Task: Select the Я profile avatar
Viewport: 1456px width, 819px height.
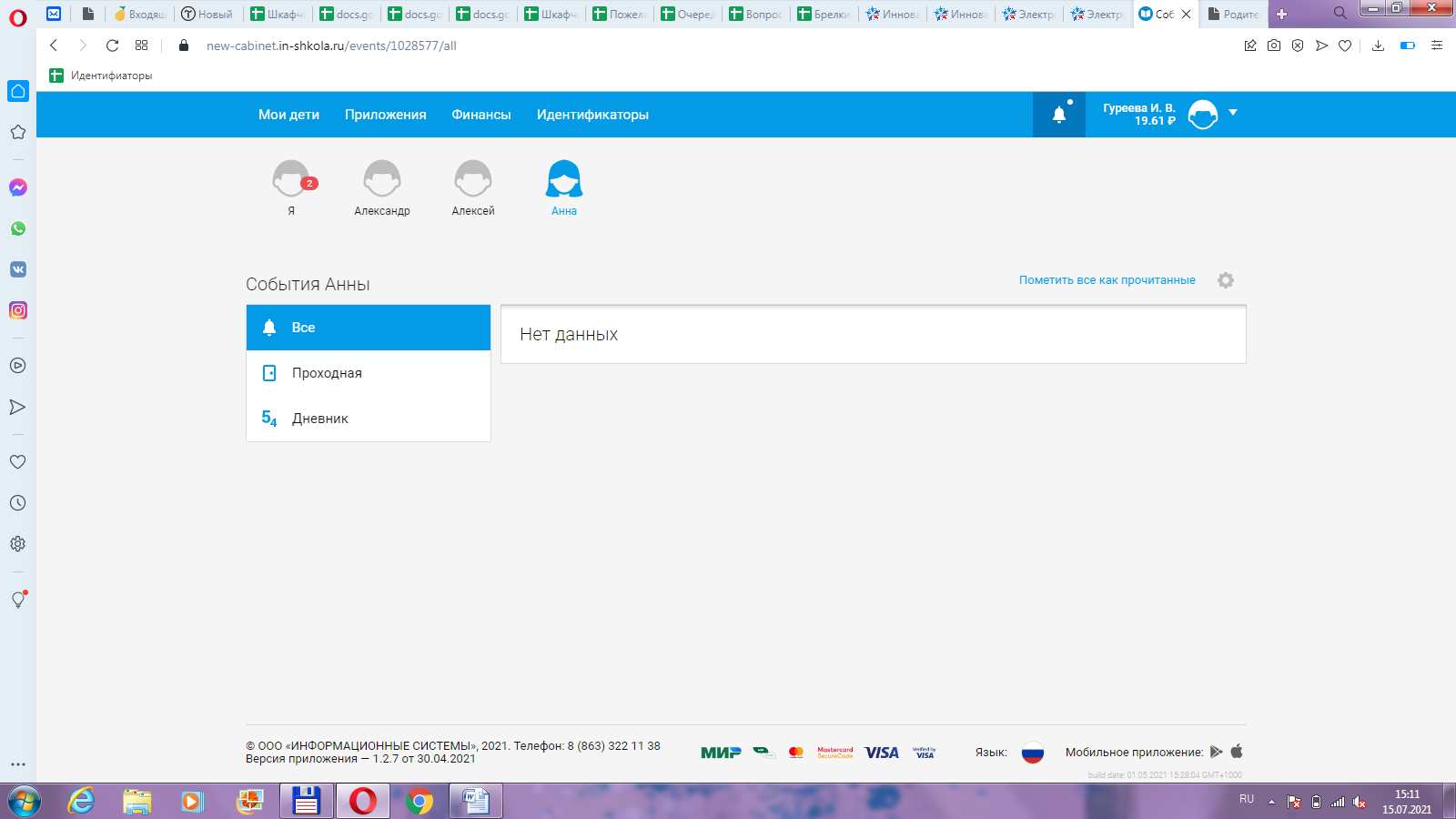Action: coord(291,178)
